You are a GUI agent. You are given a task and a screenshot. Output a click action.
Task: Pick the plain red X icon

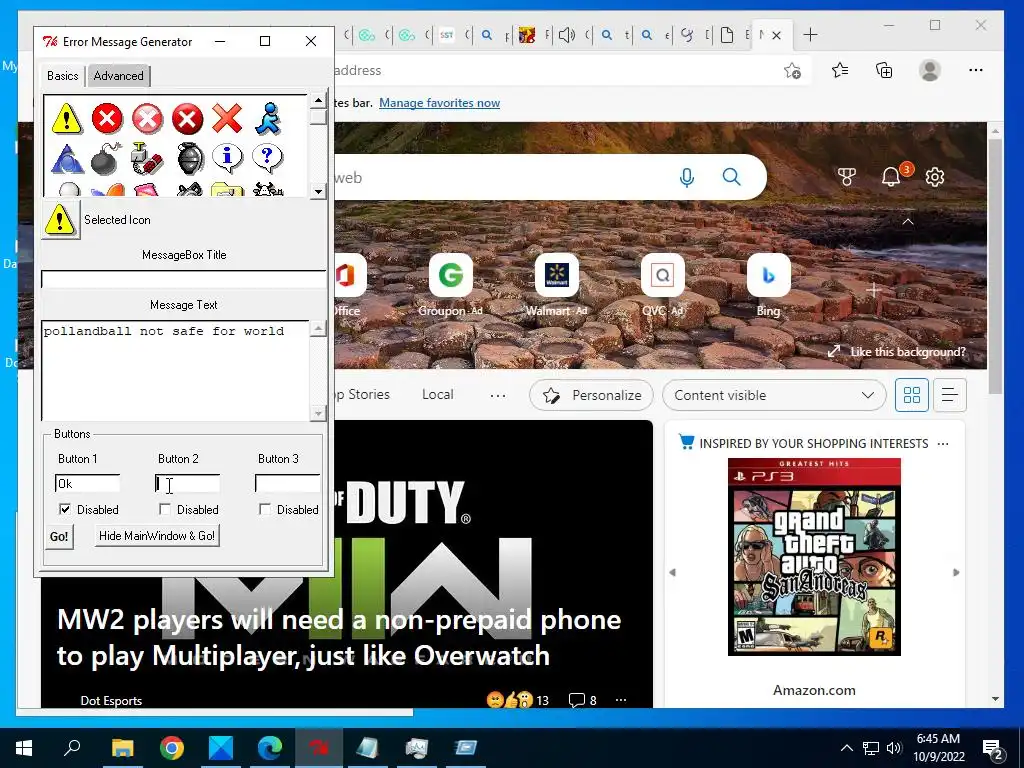227,119
